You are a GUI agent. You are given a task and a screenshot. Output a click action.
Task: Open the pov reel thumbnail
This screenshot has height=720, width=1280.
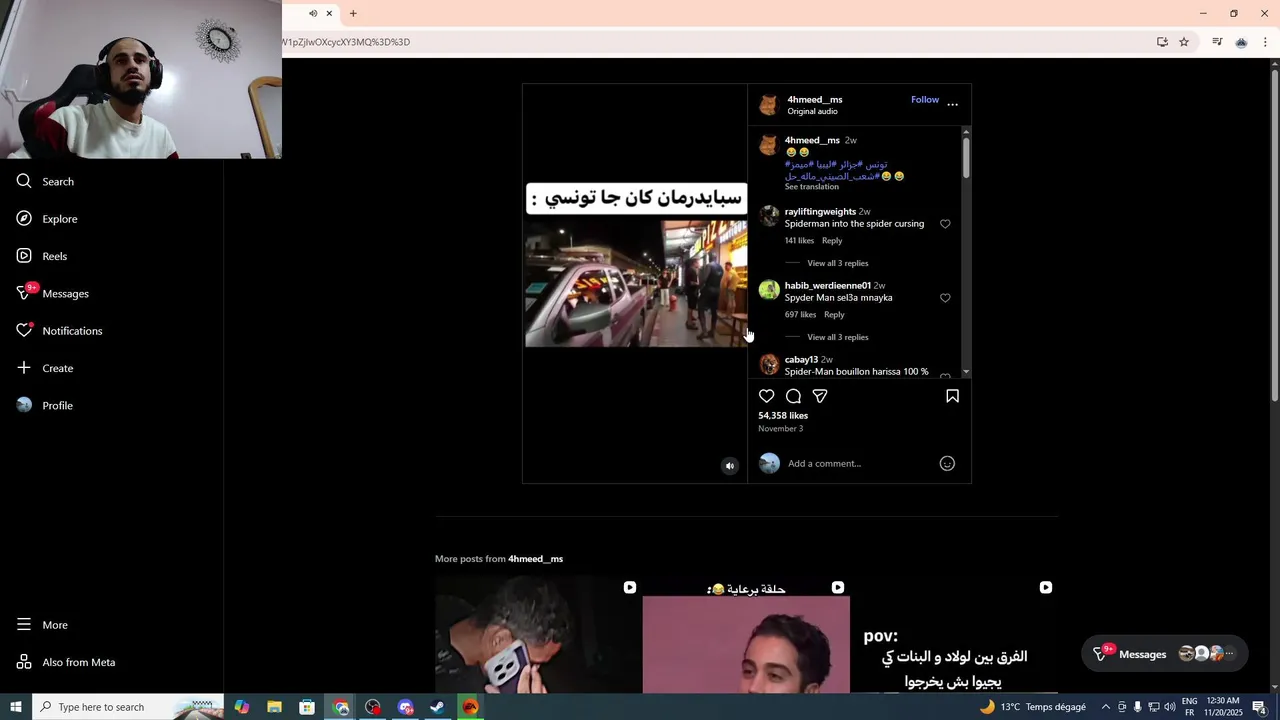click(x=954, y=635)
